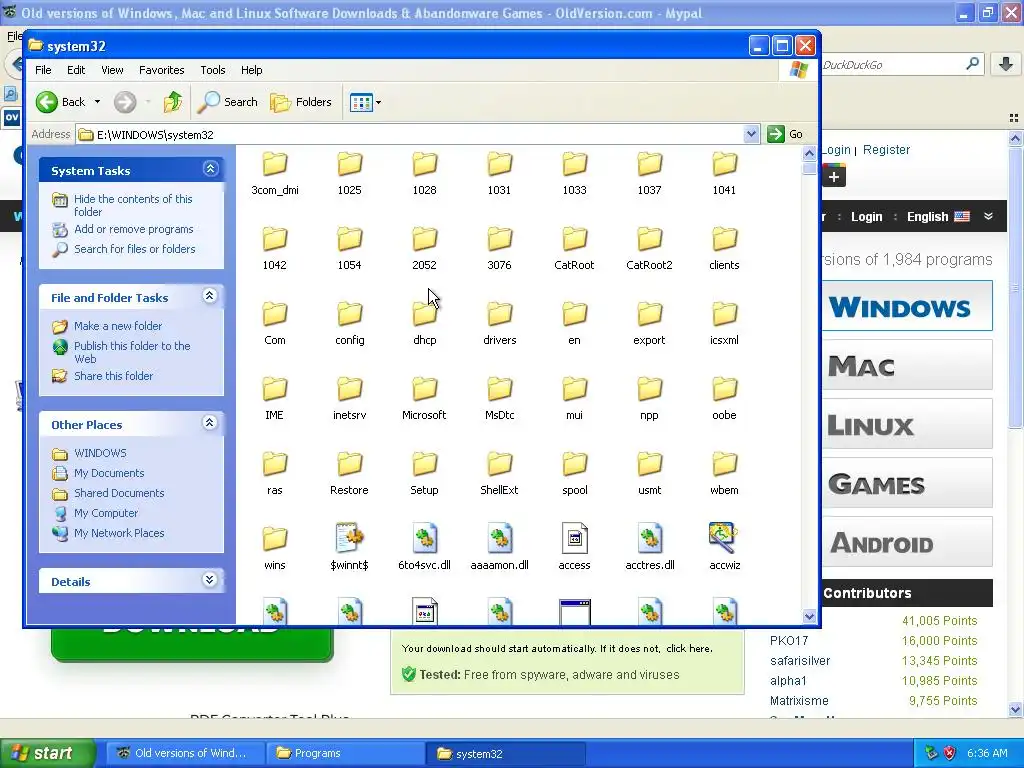Select the acctres.dll file icon

[650, 539]
